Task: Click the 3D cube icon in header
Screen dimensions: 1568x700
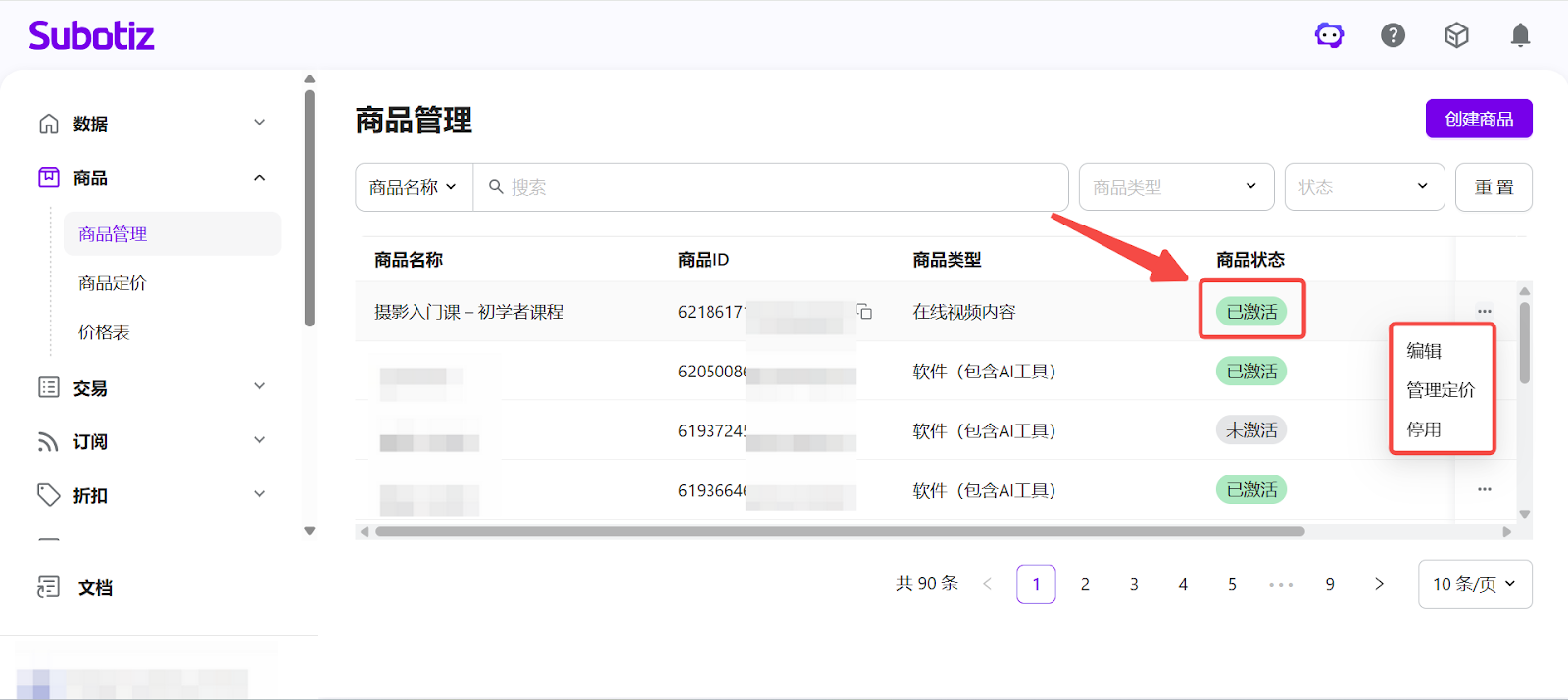Action: click(x=1456, y=36)
